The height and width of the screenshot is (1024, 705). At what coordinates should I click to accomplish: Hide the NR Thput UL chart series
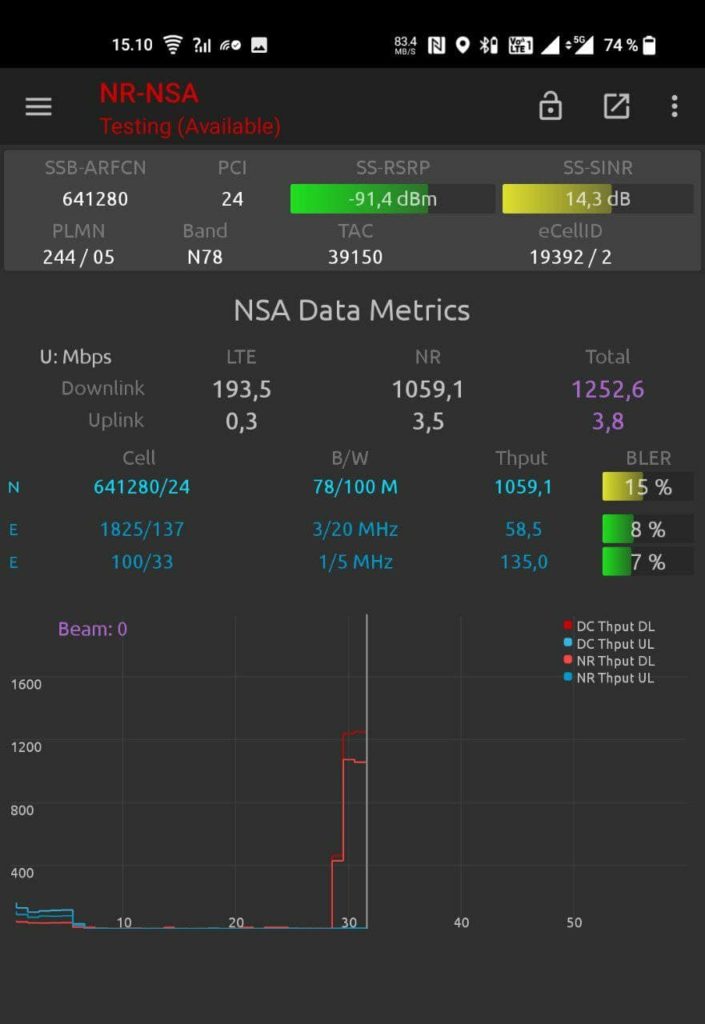(608, 678)
